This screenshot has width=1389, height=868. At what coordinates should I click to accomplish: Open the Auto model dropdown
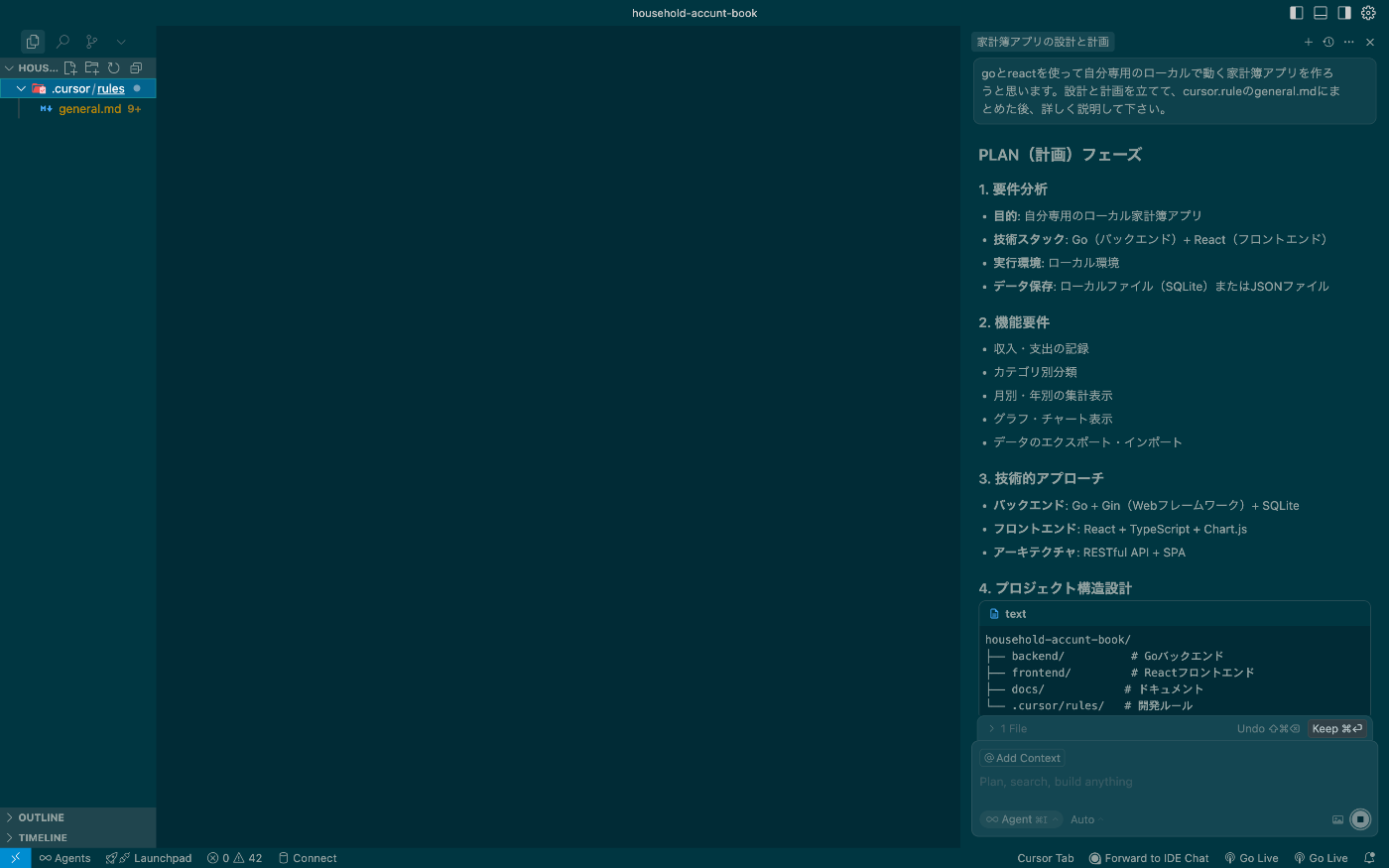coord(1086,819)
